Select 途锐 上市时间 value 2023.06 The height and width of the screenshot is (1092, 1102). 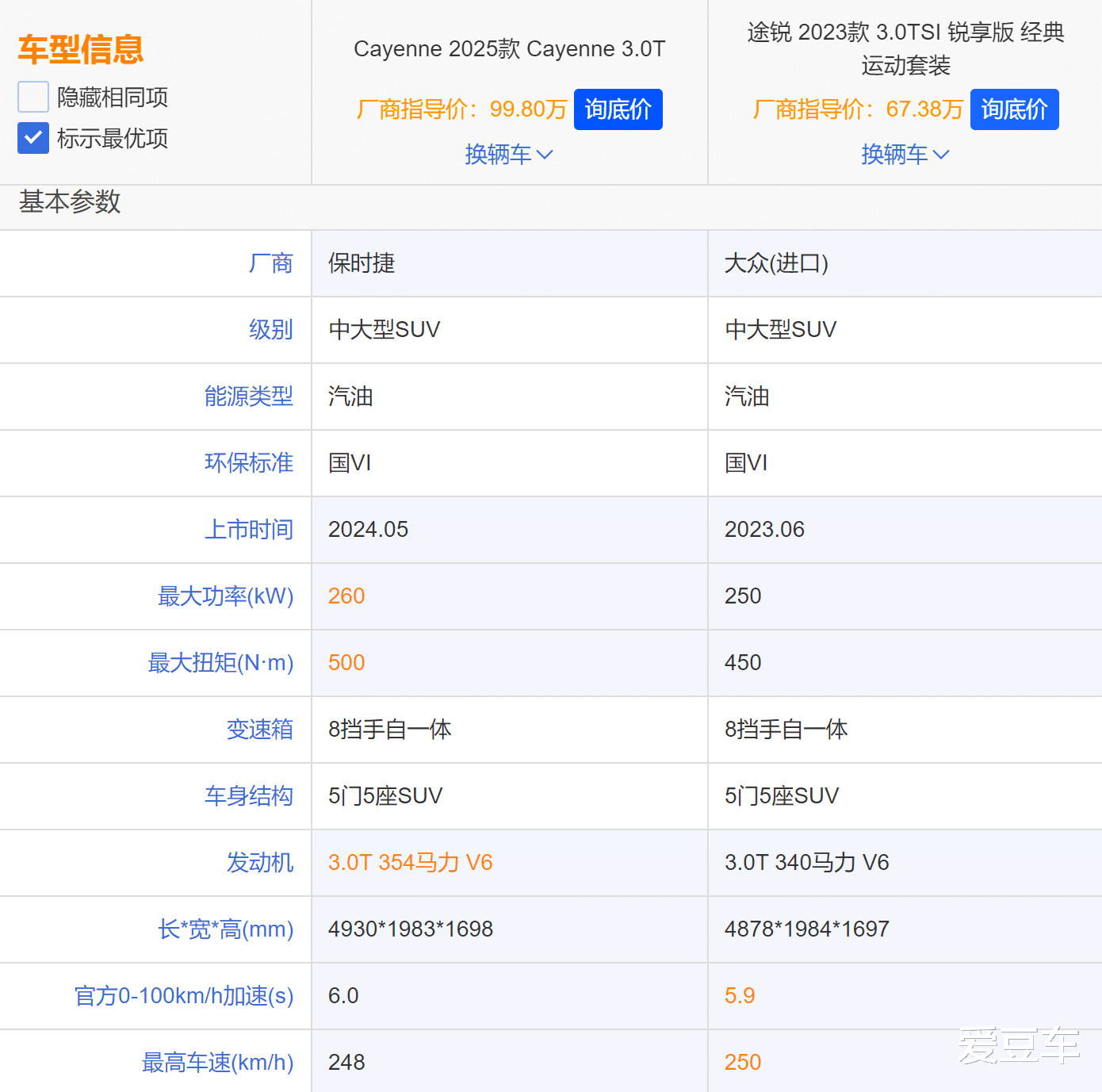point(764,530)
